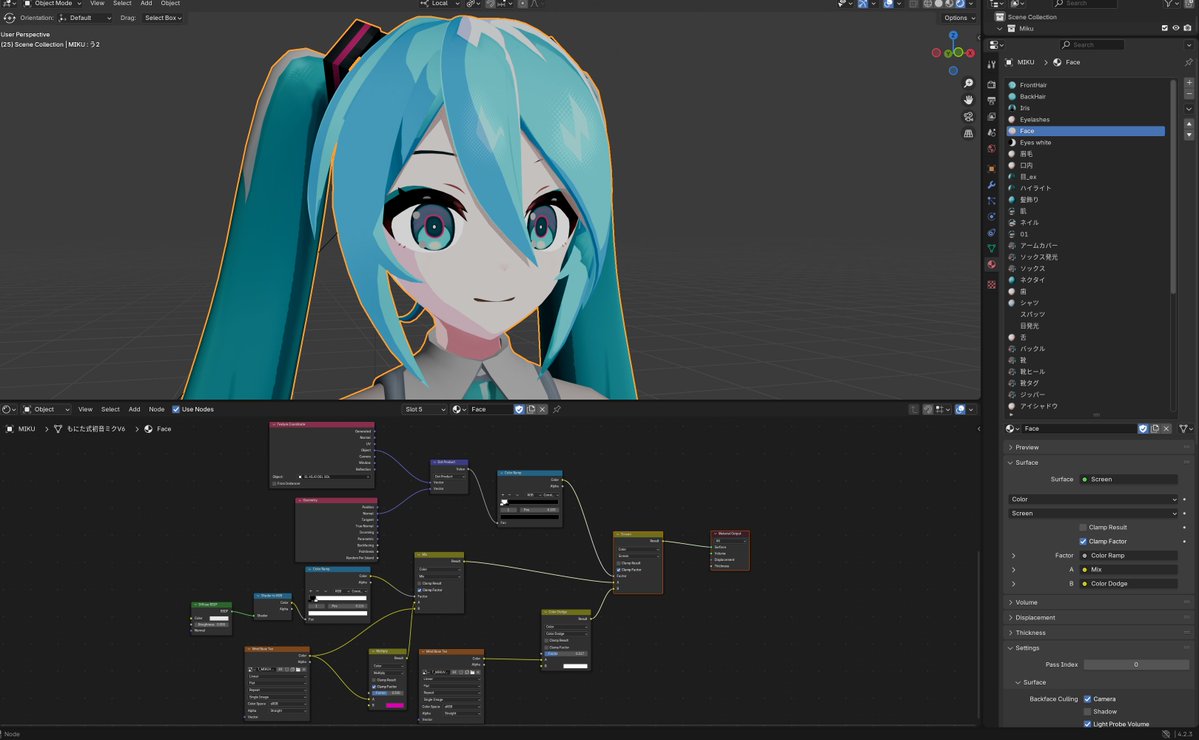The width and height of the screenshot is (1199, 740).
Task: Open the node editor Add menu
Action: pos(135,409)
